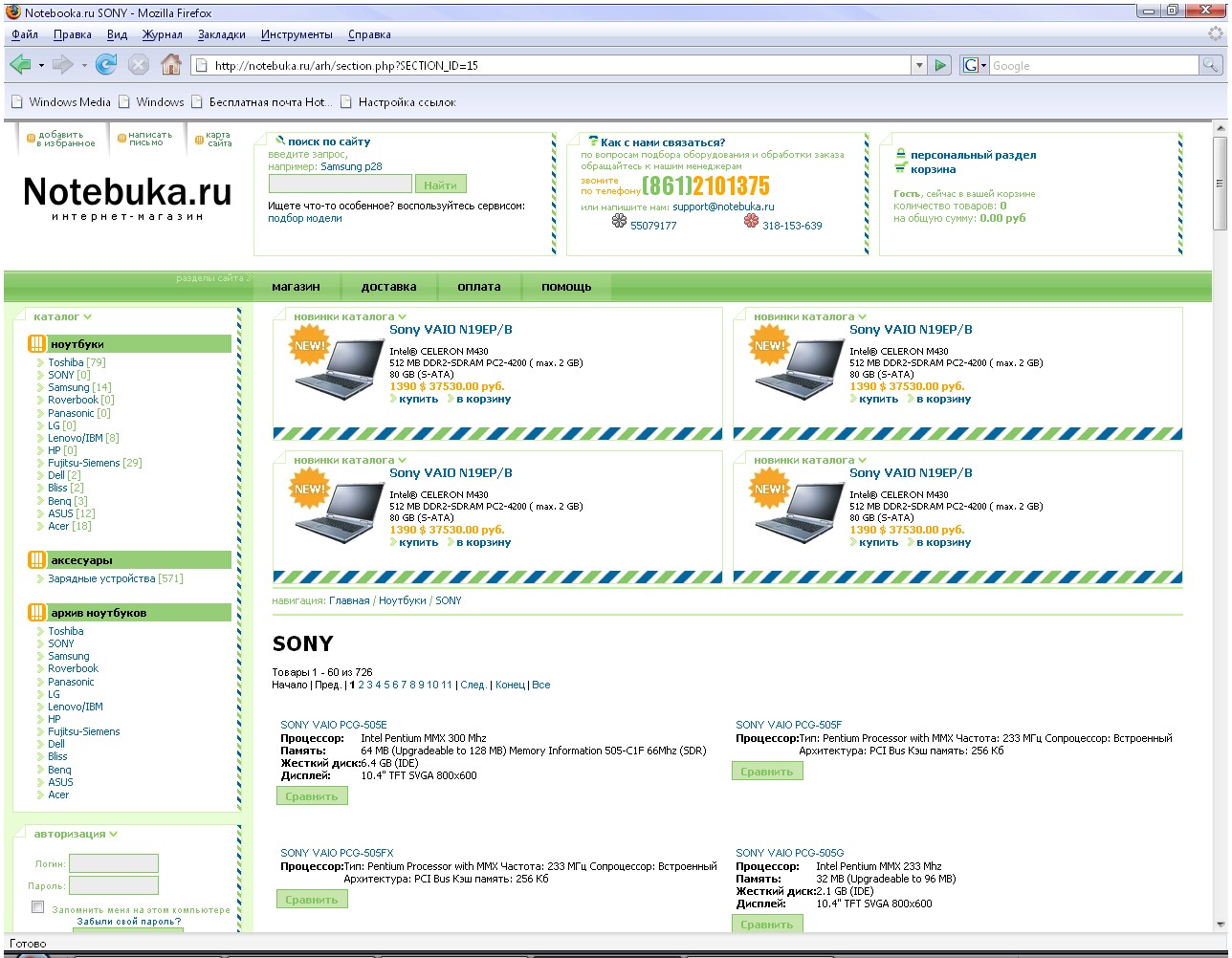
Task: Open the магазин site tab
Action: click(x=296, y=286)
